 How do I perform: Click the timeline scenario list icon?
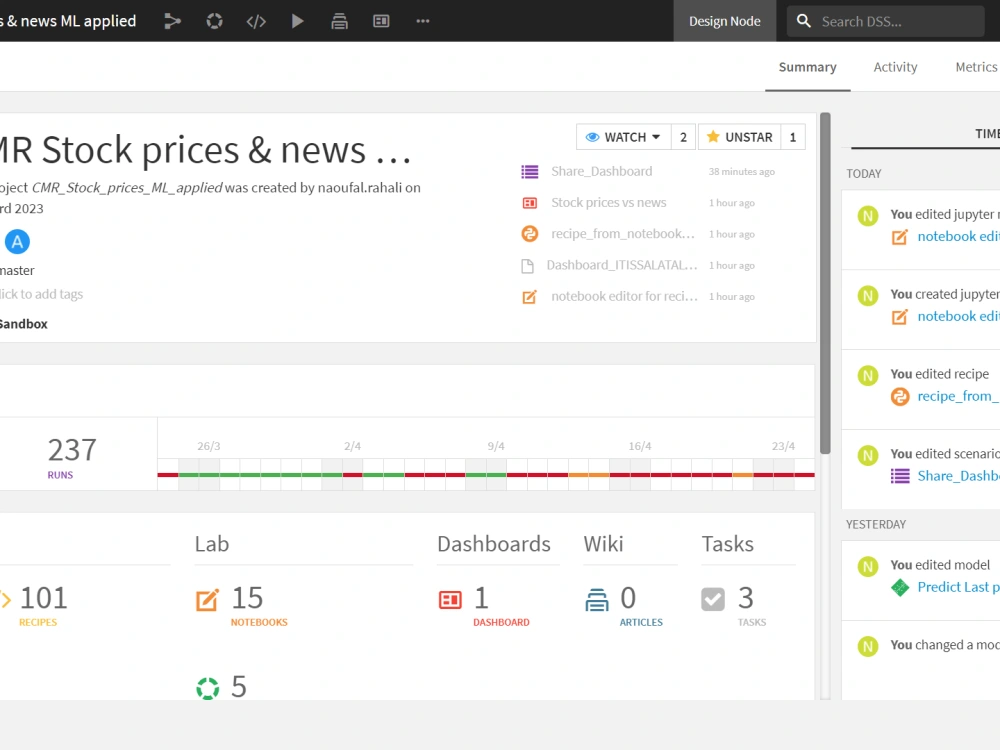click(x=900, y=476)
